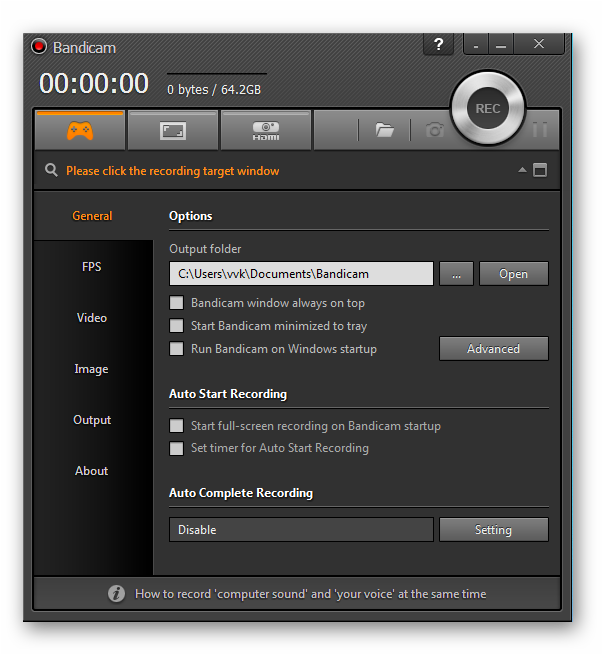Go to the Image tab
Image resolution: width=602 pixels, height=654 pixels.
pyautogui.click(x=91, y=369)
